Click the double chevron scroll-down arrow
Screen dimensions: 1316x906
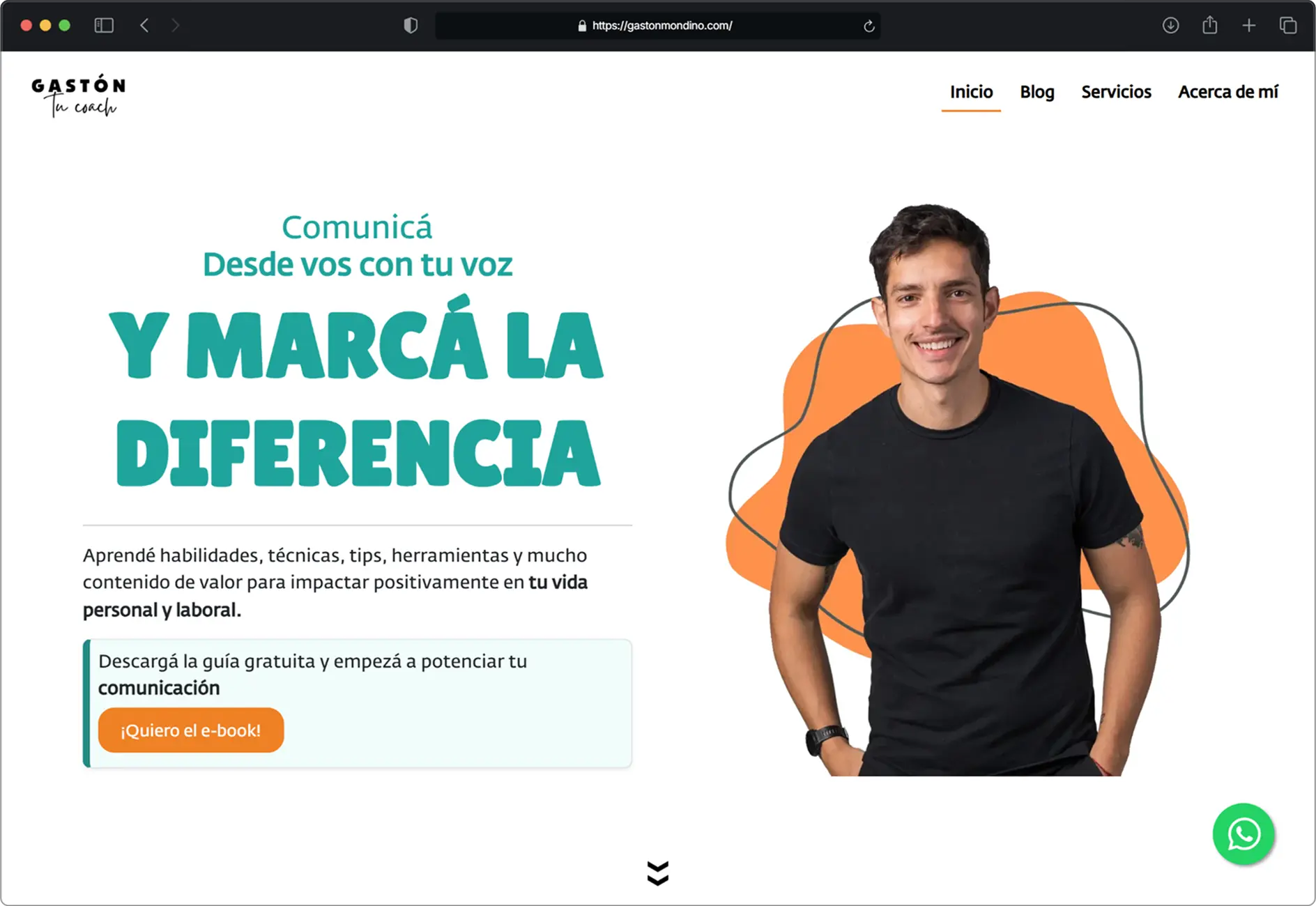tap(657, 873)
